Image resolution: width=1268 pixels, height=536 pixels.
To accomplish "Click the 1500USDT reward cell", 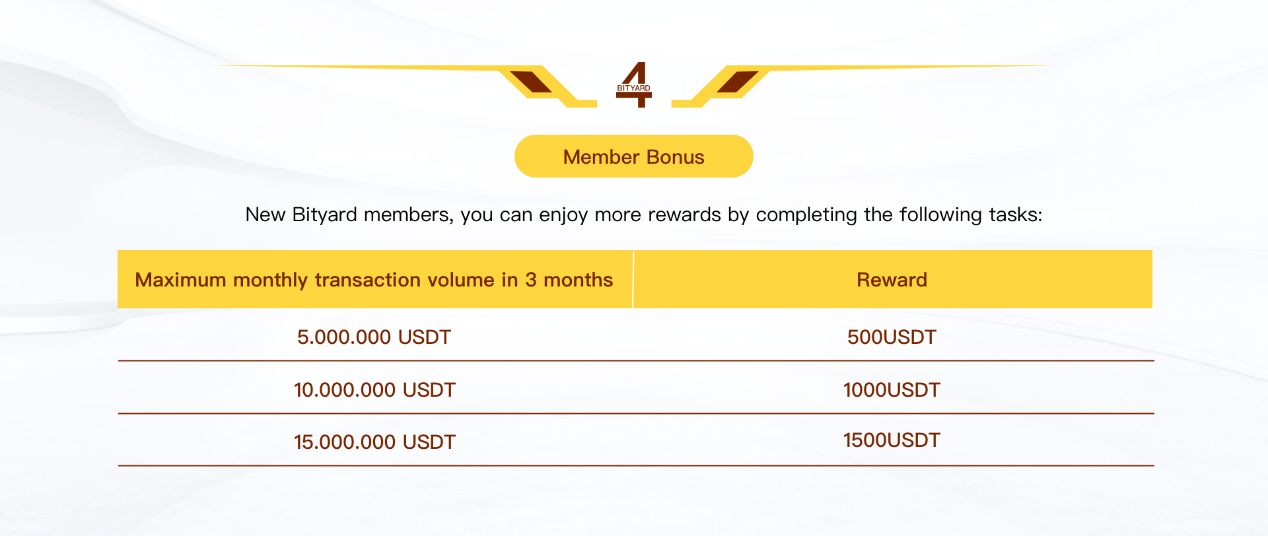I will [x=892, y=440].
